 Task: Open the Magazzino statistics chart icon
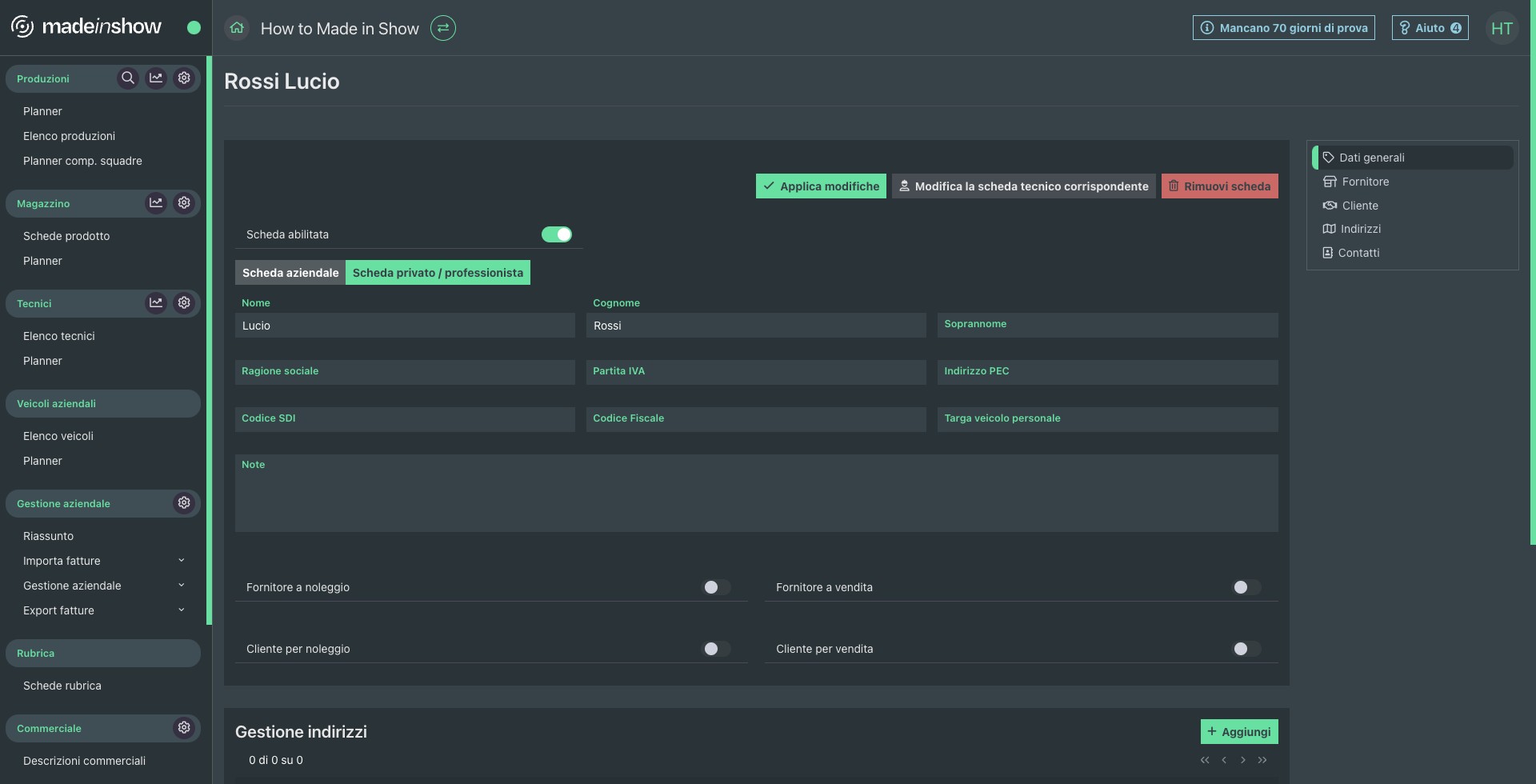156,203
